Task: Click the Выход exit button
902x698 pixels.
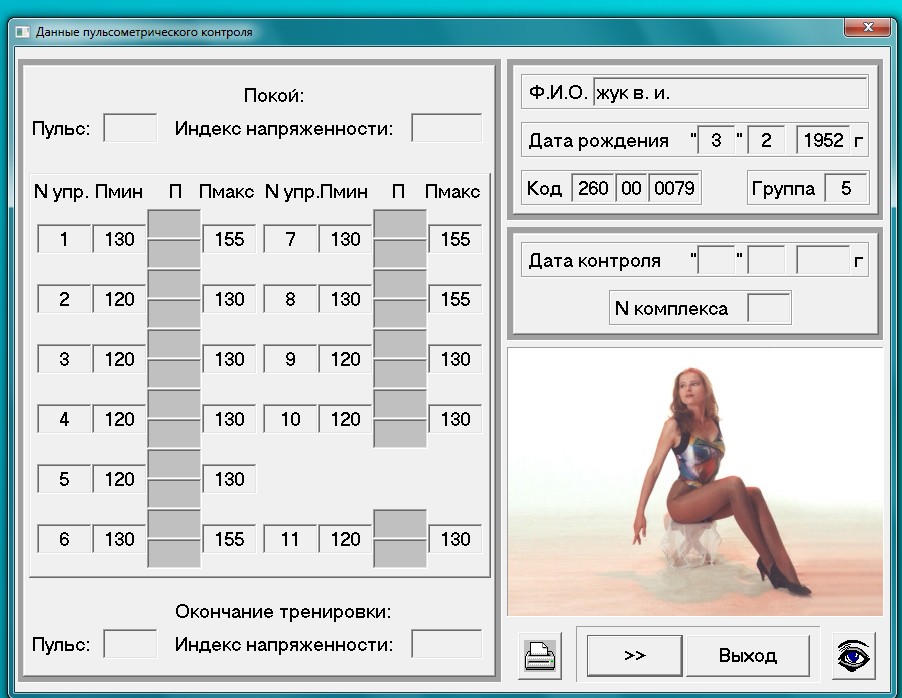Action: (x=747, y=656)
